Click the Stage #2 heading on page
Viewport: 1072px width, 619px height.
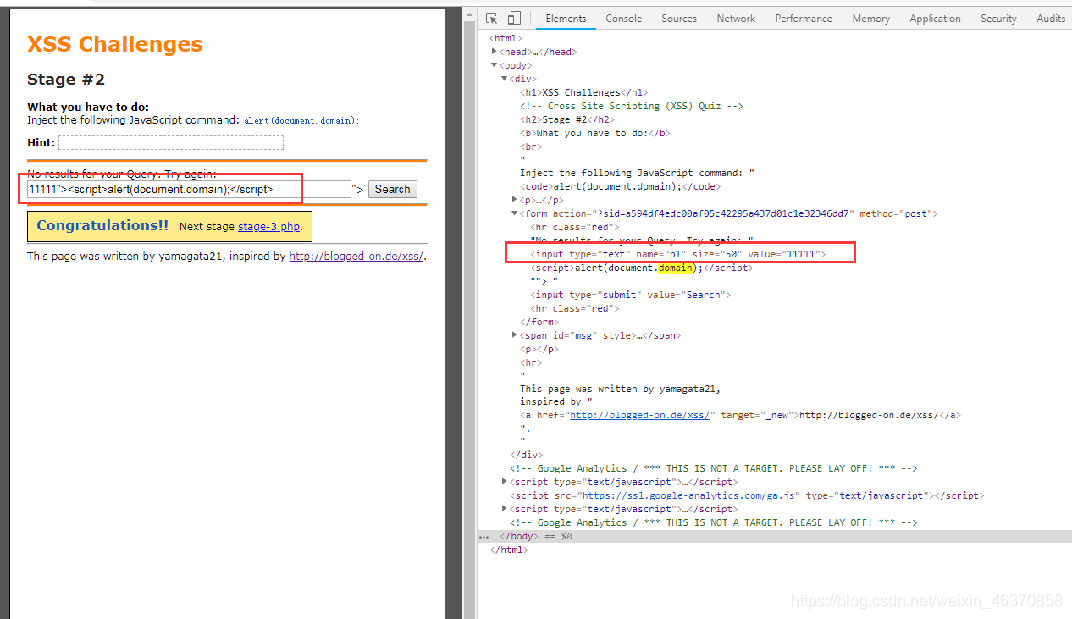click(x=66, y=79)
